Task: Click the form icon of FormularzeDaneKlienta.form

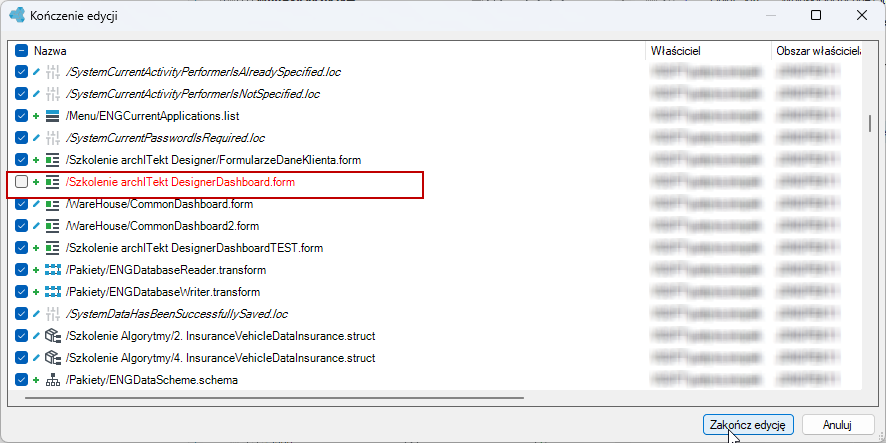Action: (x=53, y=160)
